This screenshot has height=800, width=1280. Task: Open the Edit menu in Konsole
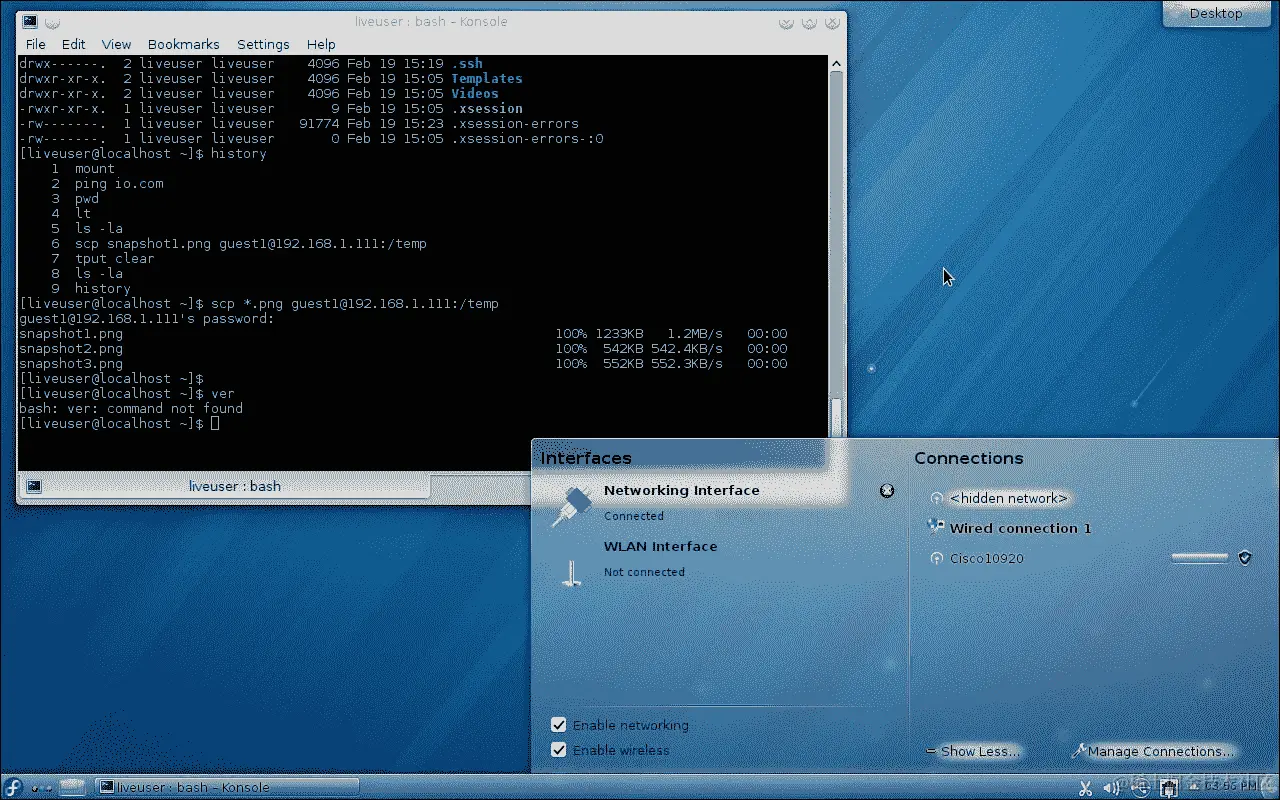73,44
